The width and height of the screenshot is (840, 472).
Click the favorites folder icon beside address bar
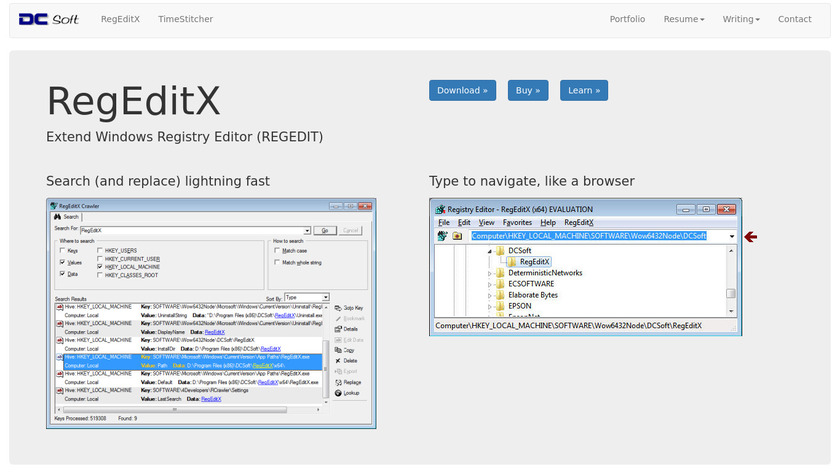[x=457, y=236]
